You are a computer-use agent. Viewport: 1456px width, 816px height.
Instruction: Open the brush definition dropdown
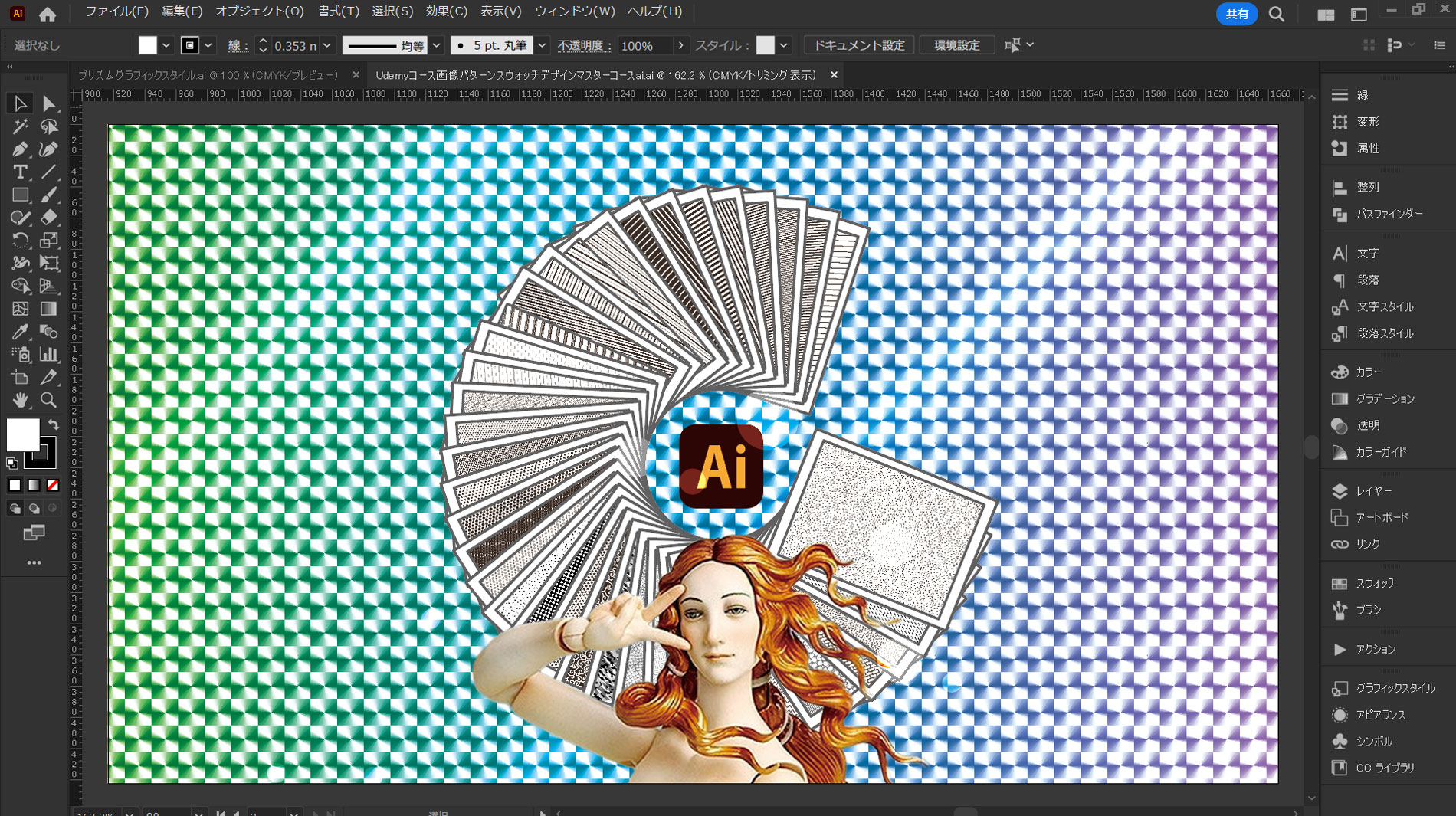coord(542,45)
